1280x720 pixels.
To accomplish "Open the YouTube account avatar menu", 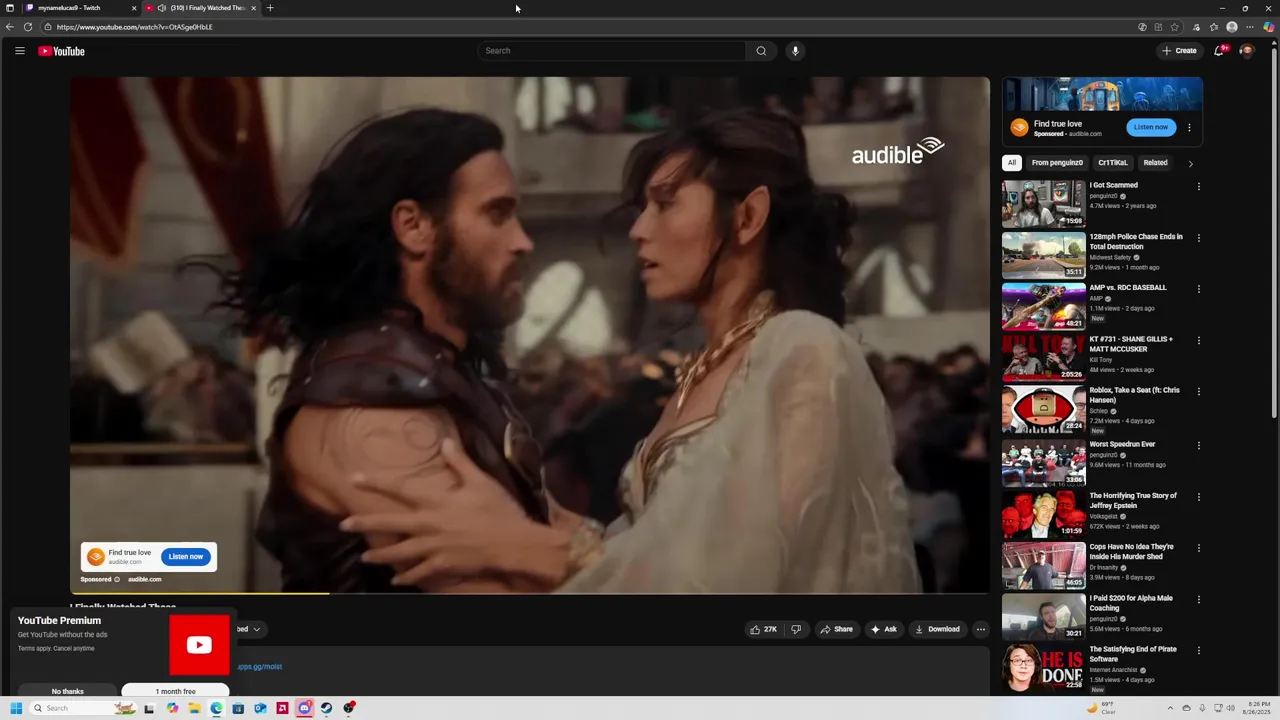I will coord(1246,51).
